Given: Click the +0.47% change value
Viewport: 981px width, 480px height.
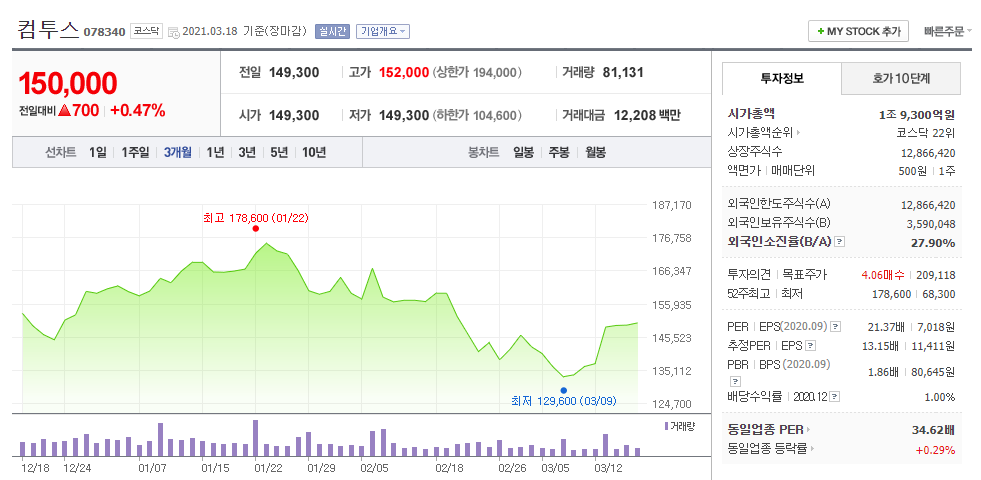Looking at the screenshot, I should (138, 111).
